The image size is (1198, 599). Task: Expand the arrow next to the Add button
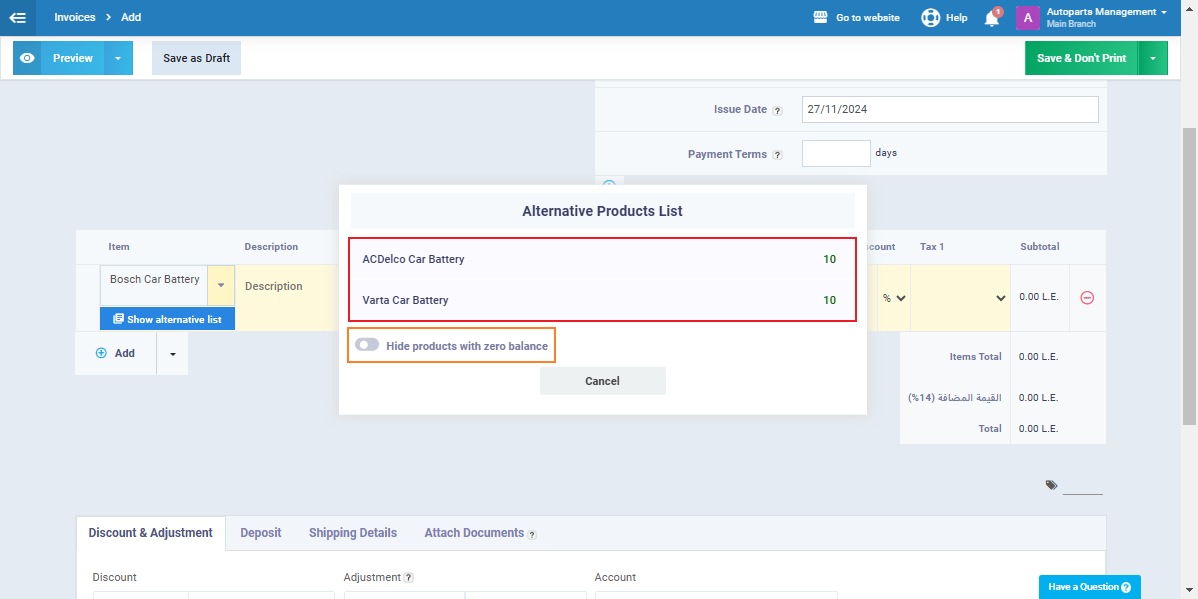coord(173,354)
